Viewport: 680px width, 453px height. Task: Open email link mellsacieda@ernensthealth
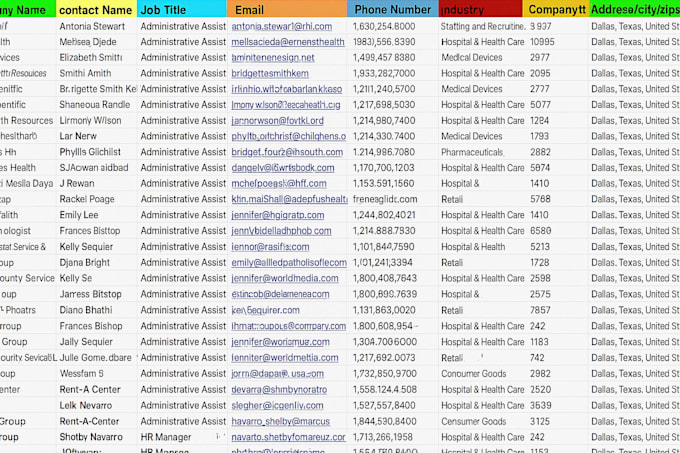click(x=288, y=42)
